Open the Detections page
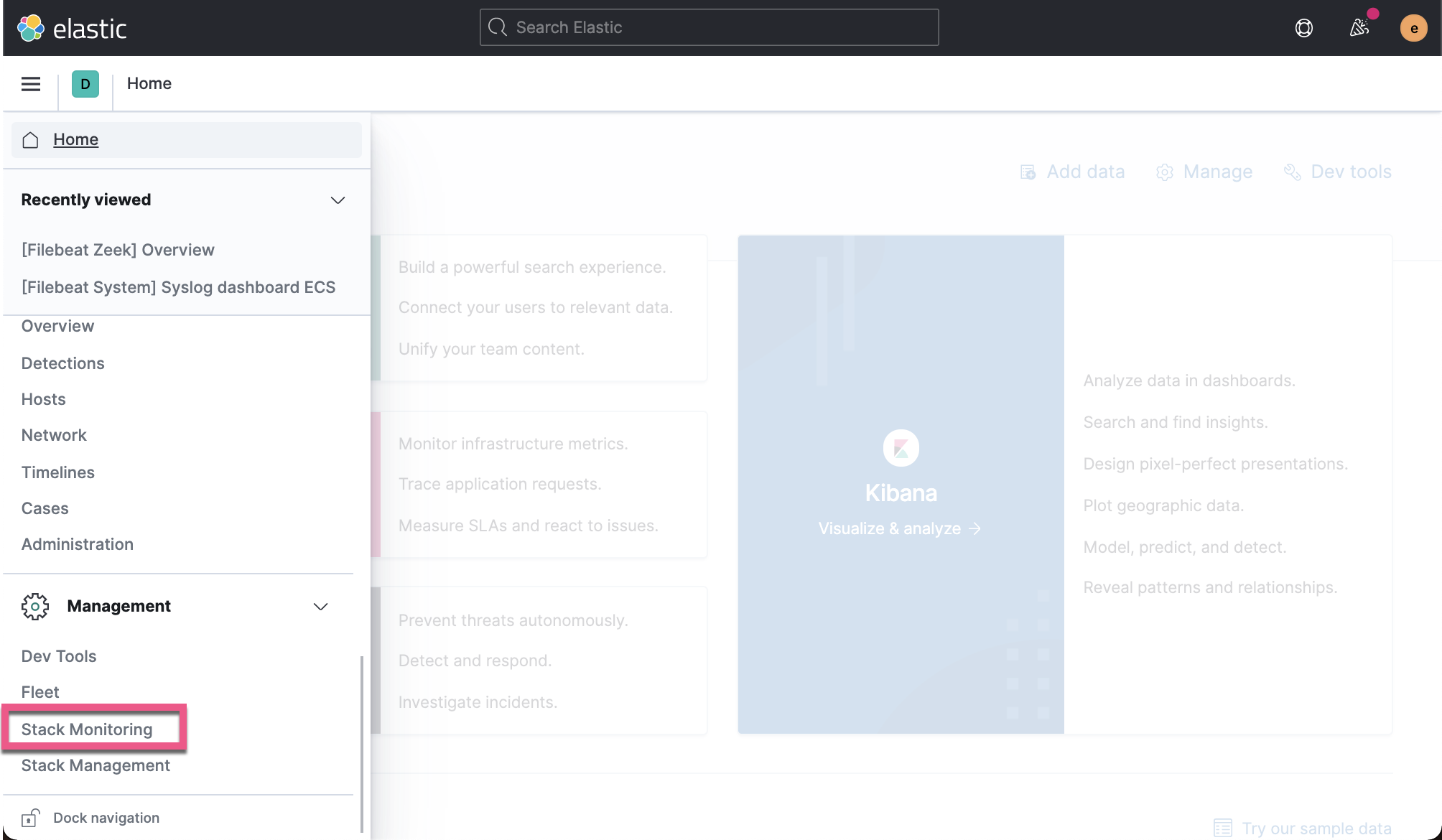Viewport: 1442px width, 840px height. [x=62, y=363]
